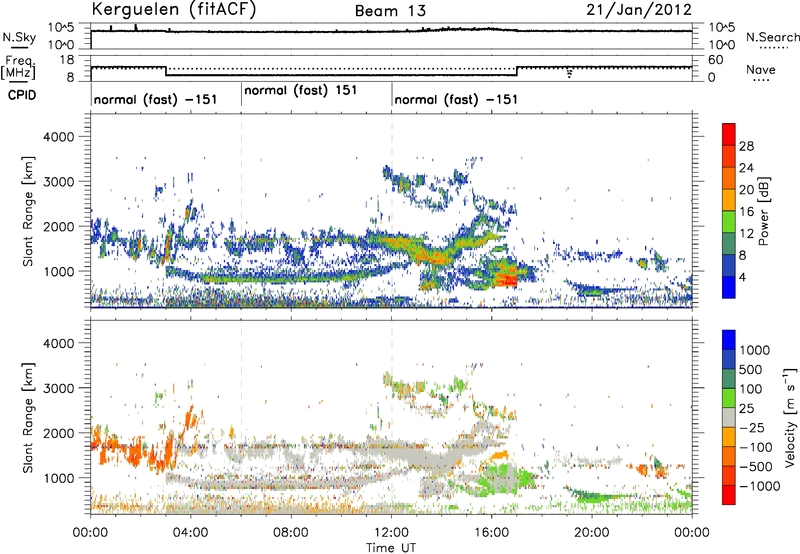Click the '60' Nave axis value
Screen dimensions: 800x554
(x=716, y=60)
